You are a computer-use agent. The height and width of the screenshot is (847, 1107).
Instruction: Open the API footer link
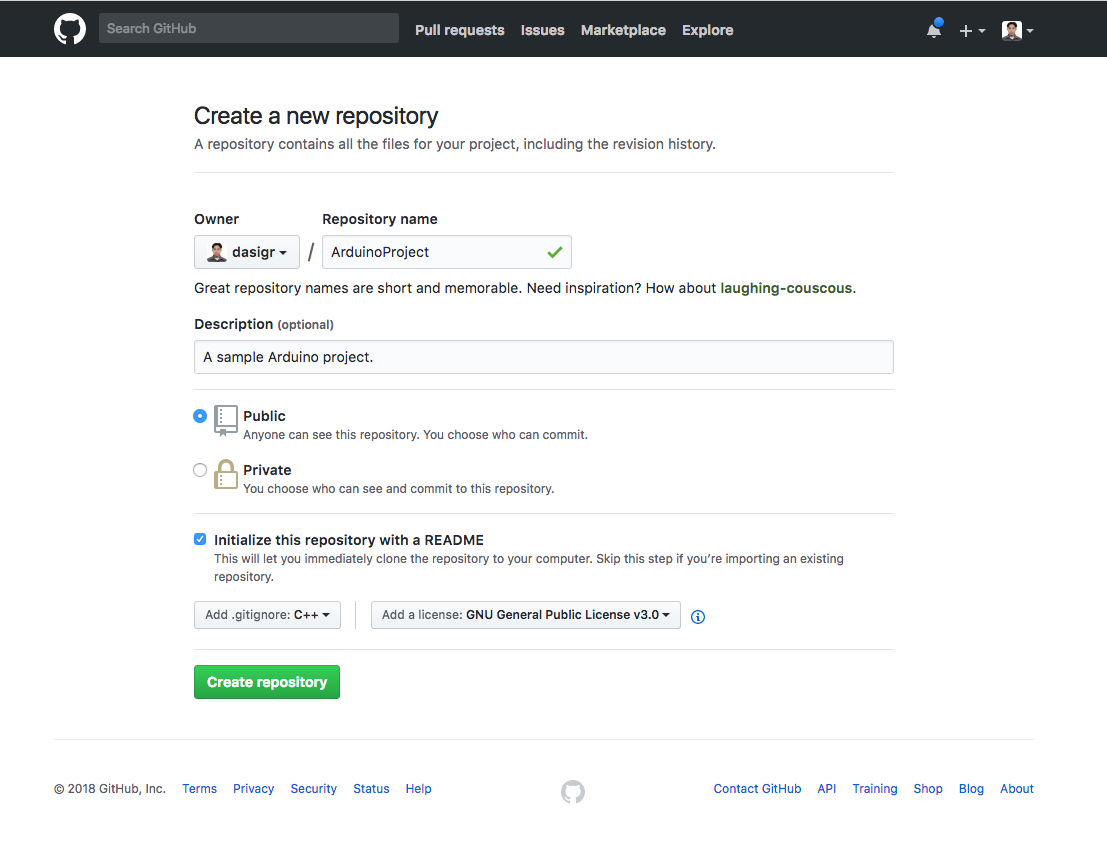click(827, 788)
